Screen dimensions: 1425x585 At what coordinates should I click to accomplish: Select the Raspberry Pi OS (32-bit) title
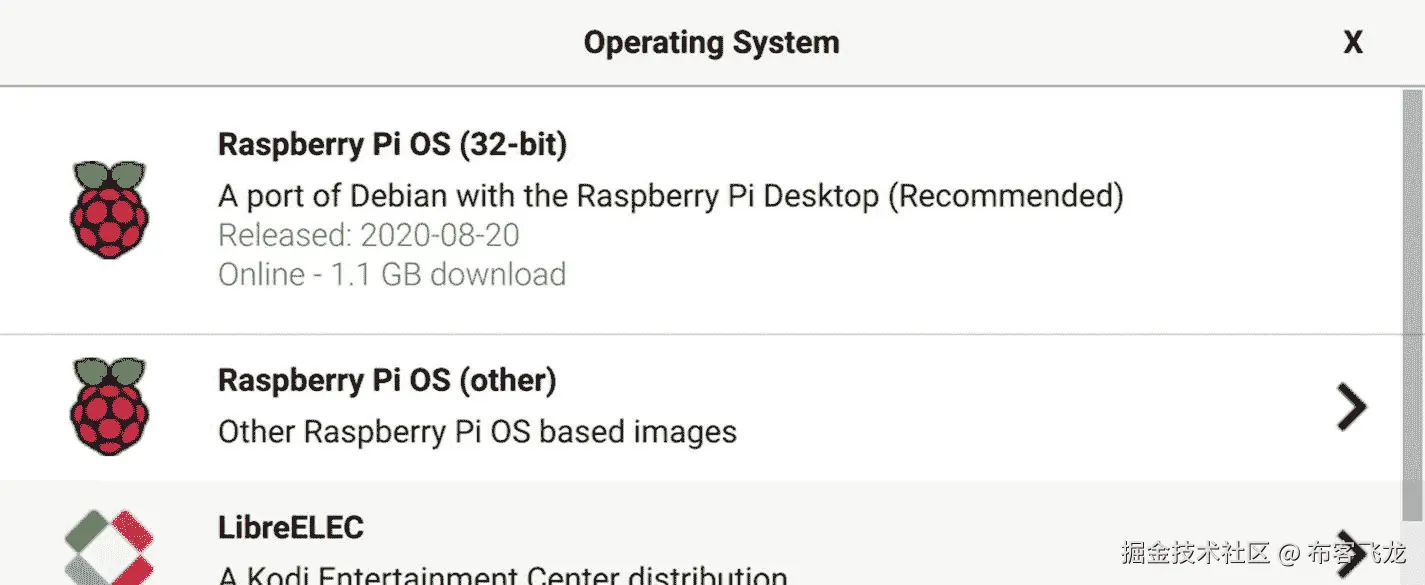tap(392, 145)
